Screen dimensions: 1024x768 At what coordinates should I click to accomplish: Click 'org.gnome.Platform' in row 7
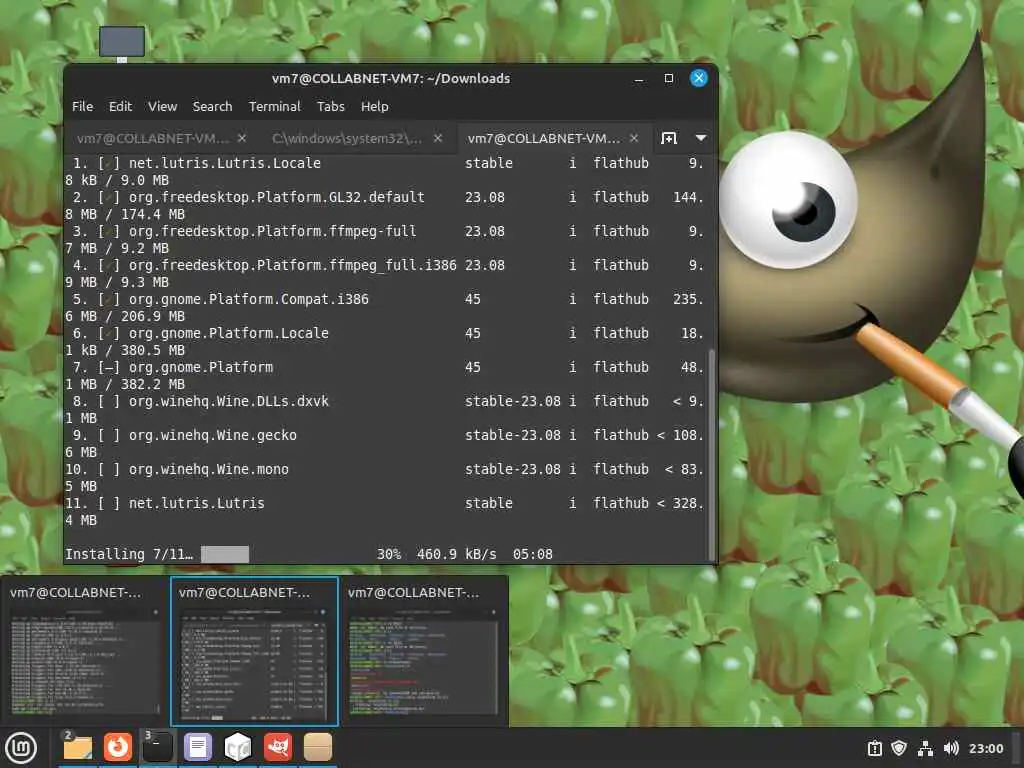pyautogui.click(x=200, y=367)
